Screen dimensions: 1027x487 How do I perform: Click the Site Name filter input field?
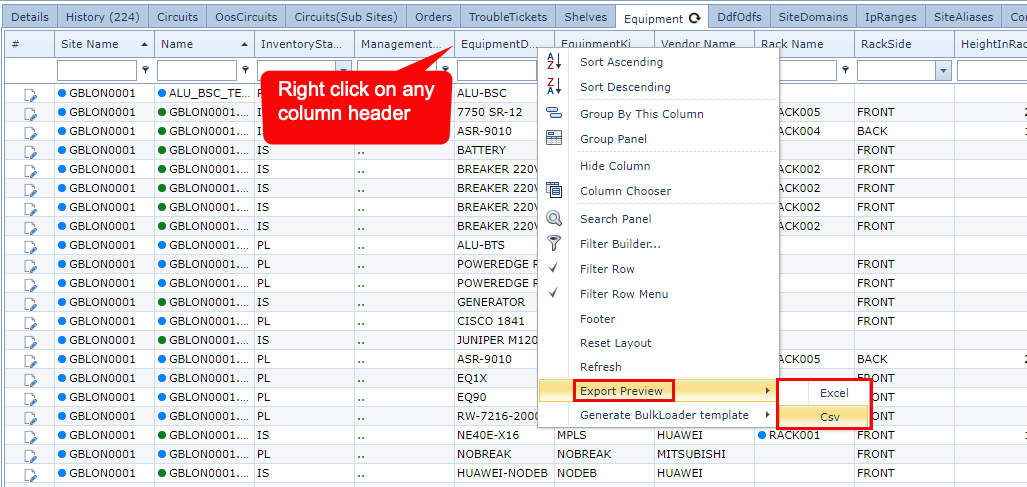click(97, 71)
